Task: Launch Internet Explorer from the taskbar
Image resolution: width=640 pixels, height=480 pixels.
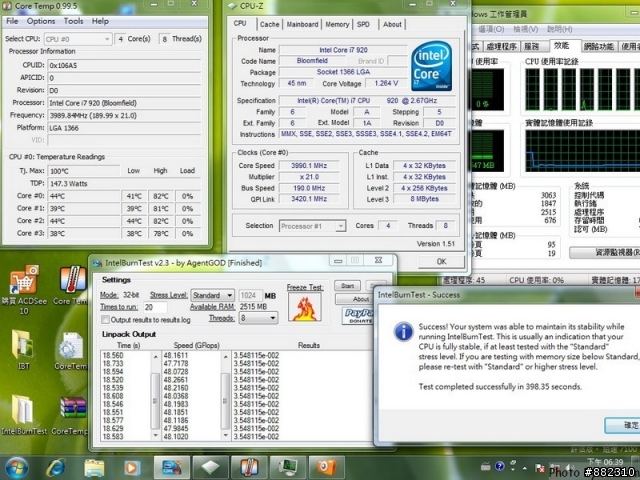Action: (x=56, y=468)
